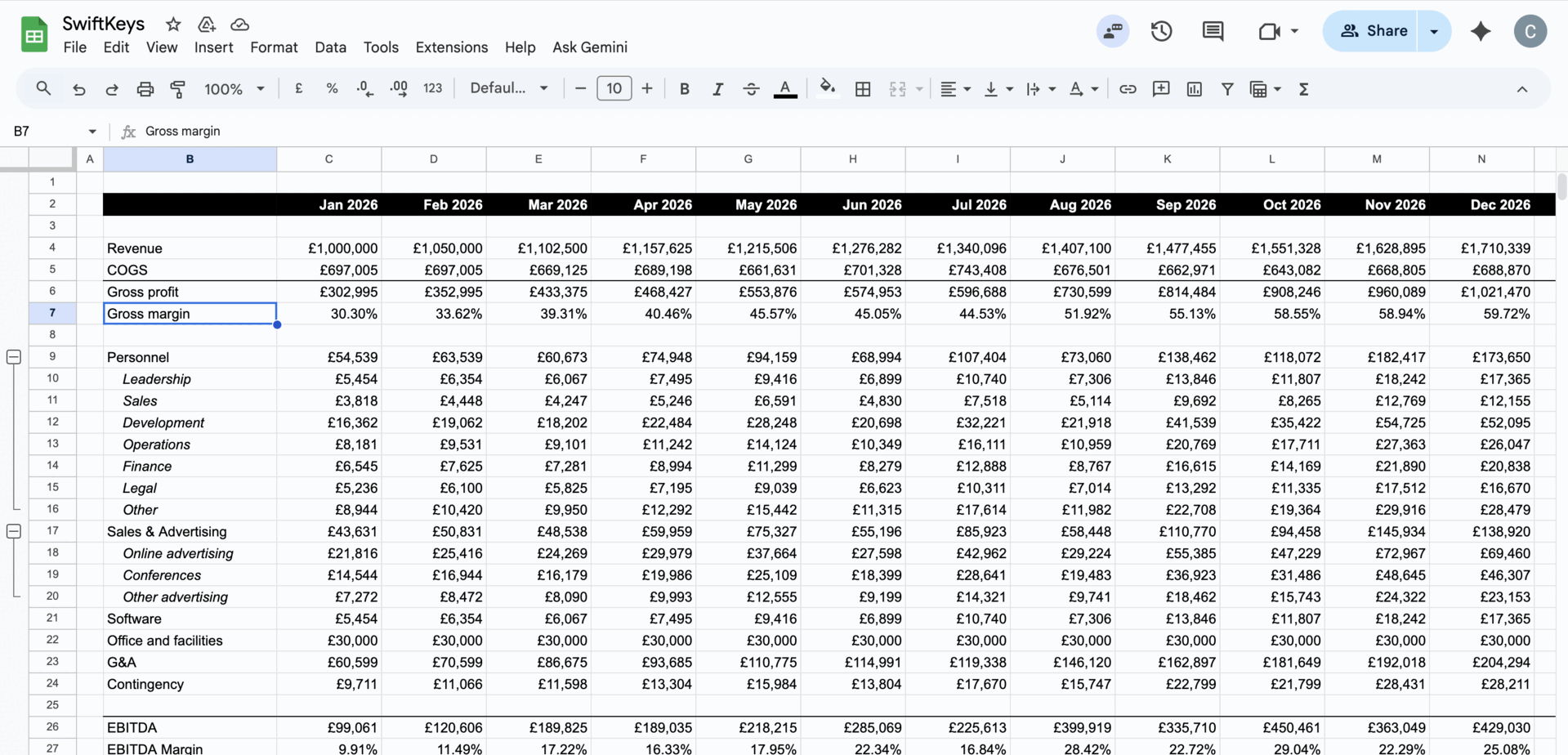Click the Ask Gemini menu
The height and width of the screenshot is (755, 1568).
click(589, 47)
